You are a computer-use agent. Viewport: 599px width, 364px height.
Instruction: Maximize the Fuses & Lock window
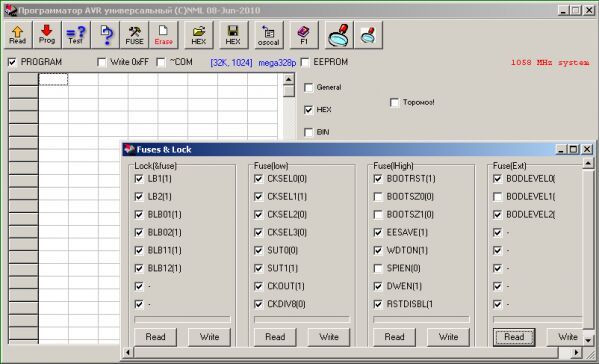[574, 149]
